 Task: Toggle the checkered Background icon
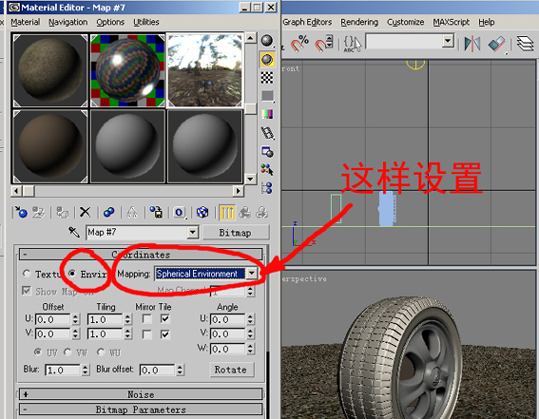[x=267, y=78]
